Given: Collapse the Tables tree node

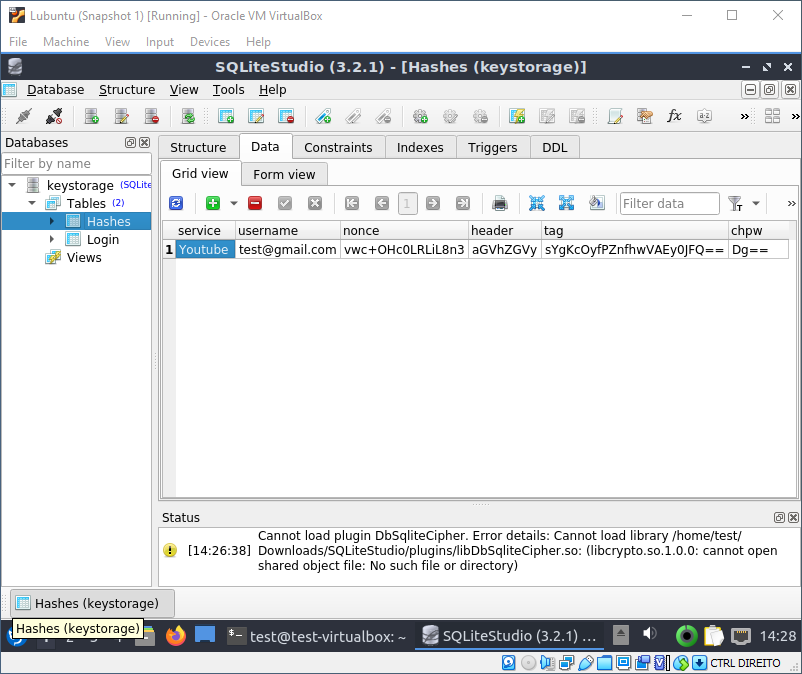Looking at the screenshot, I should point(32,203).
